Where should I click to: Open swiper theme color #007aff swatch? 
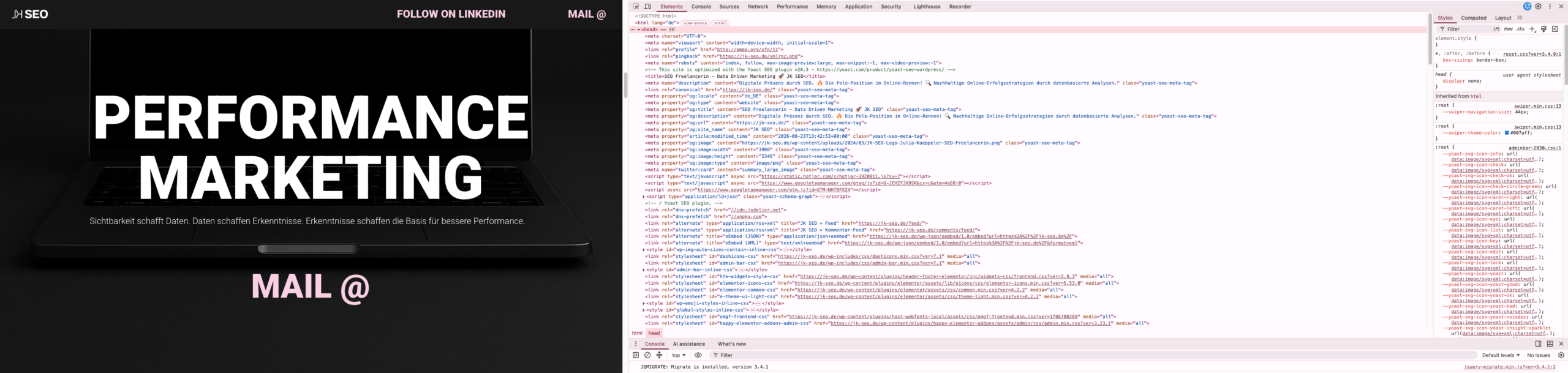(x=1507, y=133)
